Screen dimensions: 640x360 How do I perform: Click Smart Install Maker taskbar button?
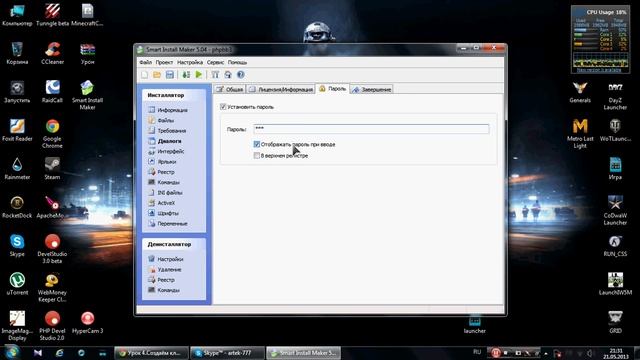[x=303, y=353]
